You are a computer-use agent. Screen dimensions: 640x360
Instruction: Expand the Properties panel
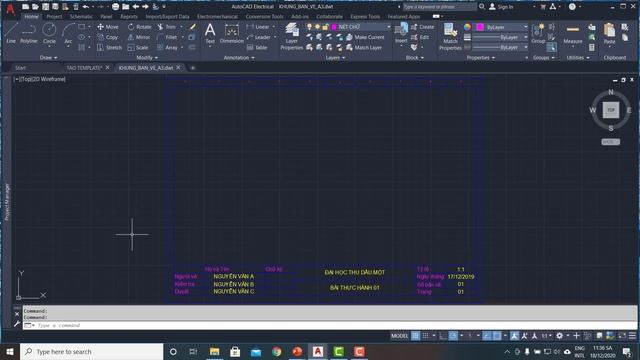coord(480,58)
